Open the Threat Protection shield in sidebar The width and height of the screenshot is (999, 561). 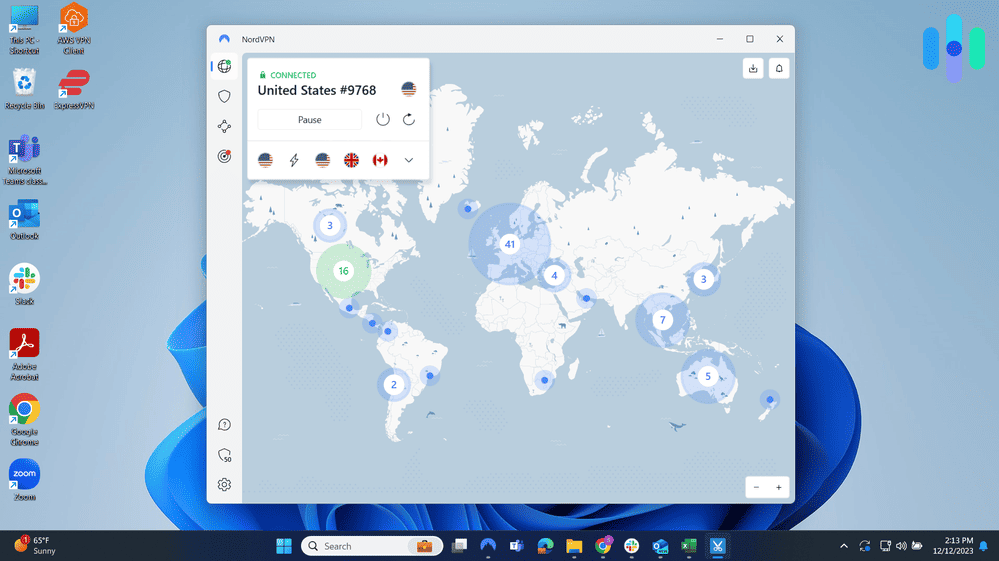point(224,96)
